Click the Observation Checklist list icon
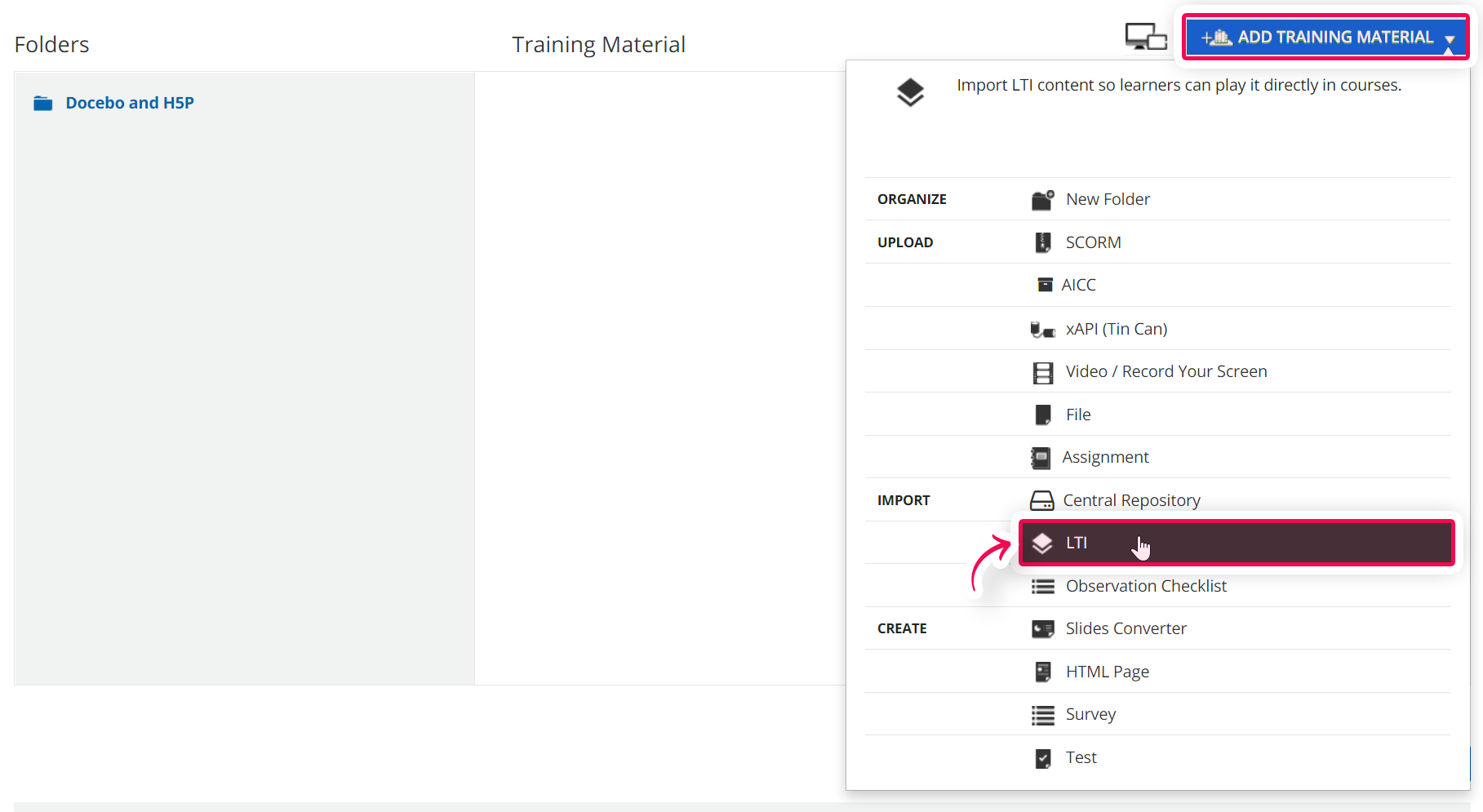Screen dimensions: 1483x812 coord(1043,587)
